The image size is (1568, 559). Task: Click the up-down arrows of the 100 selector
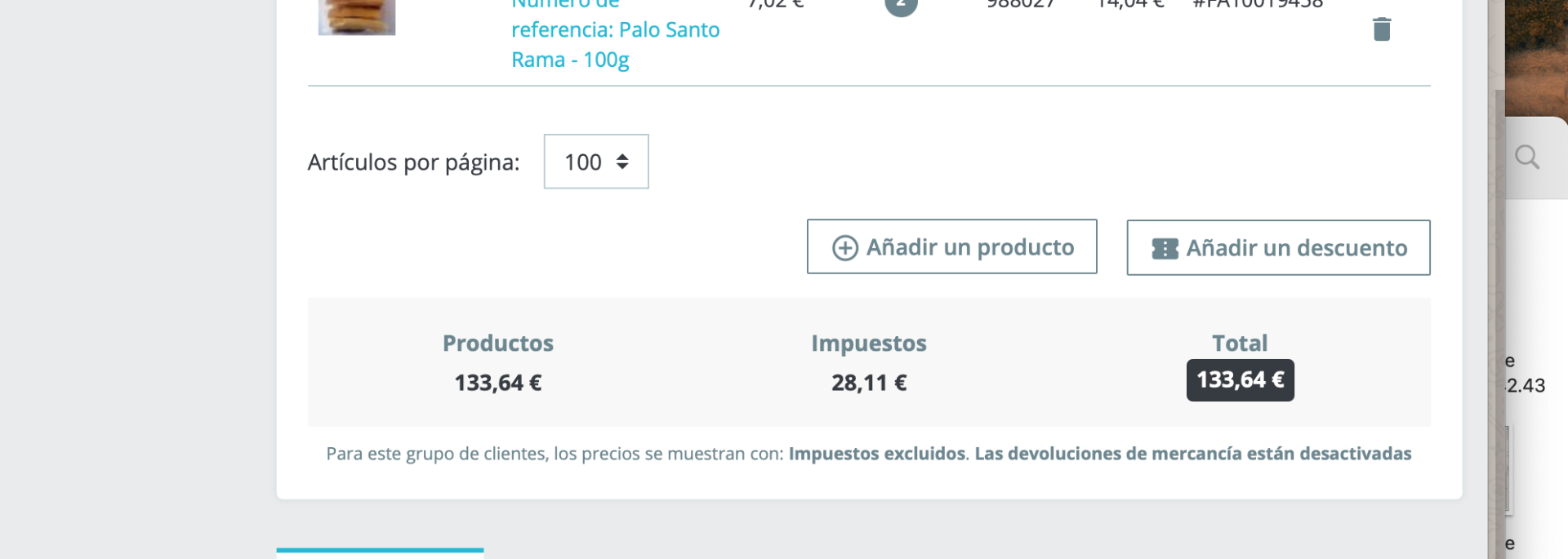point(622,162)
